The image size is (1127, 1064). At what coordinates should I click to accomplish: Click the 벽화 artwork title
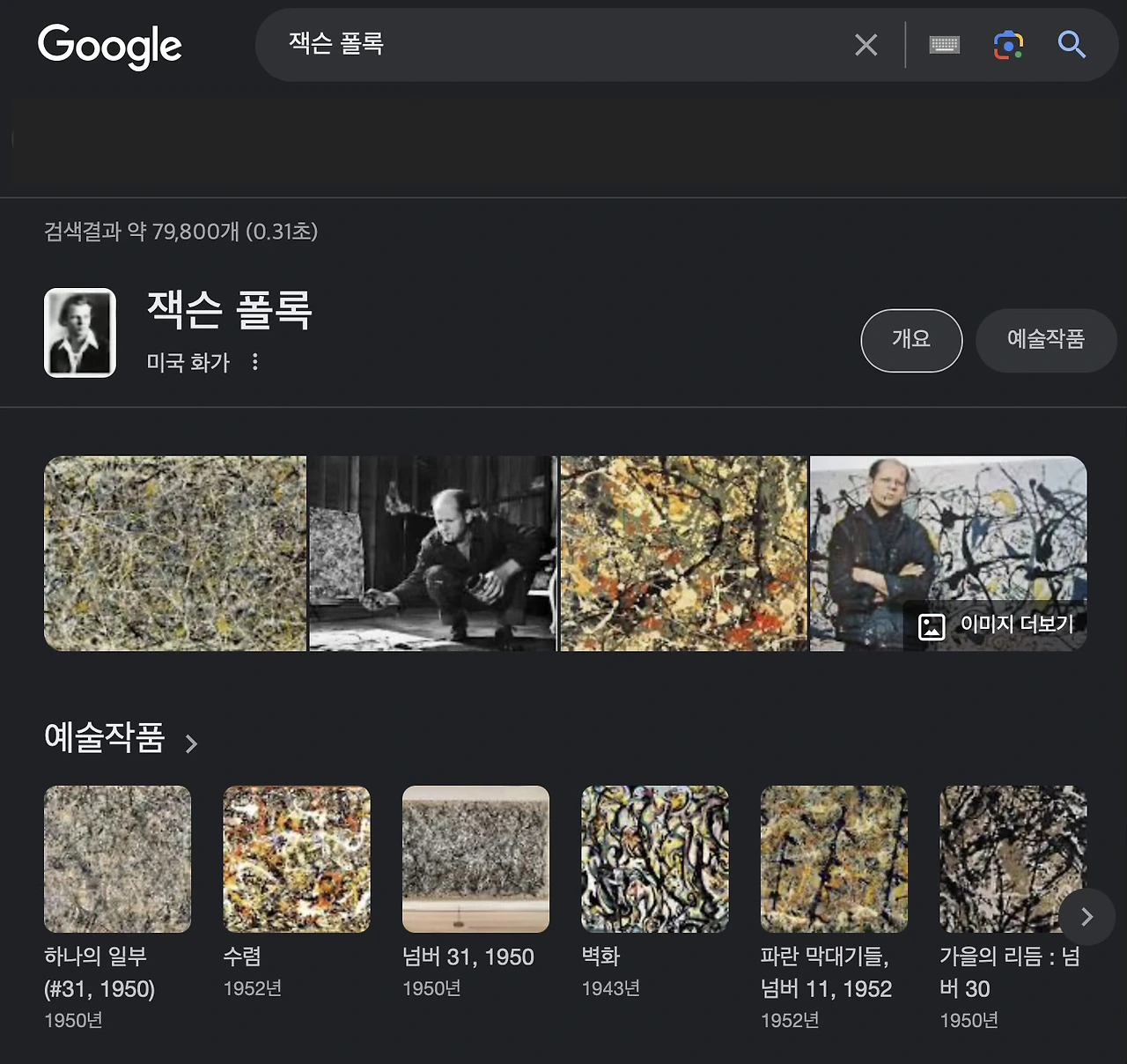pos(601,957)
